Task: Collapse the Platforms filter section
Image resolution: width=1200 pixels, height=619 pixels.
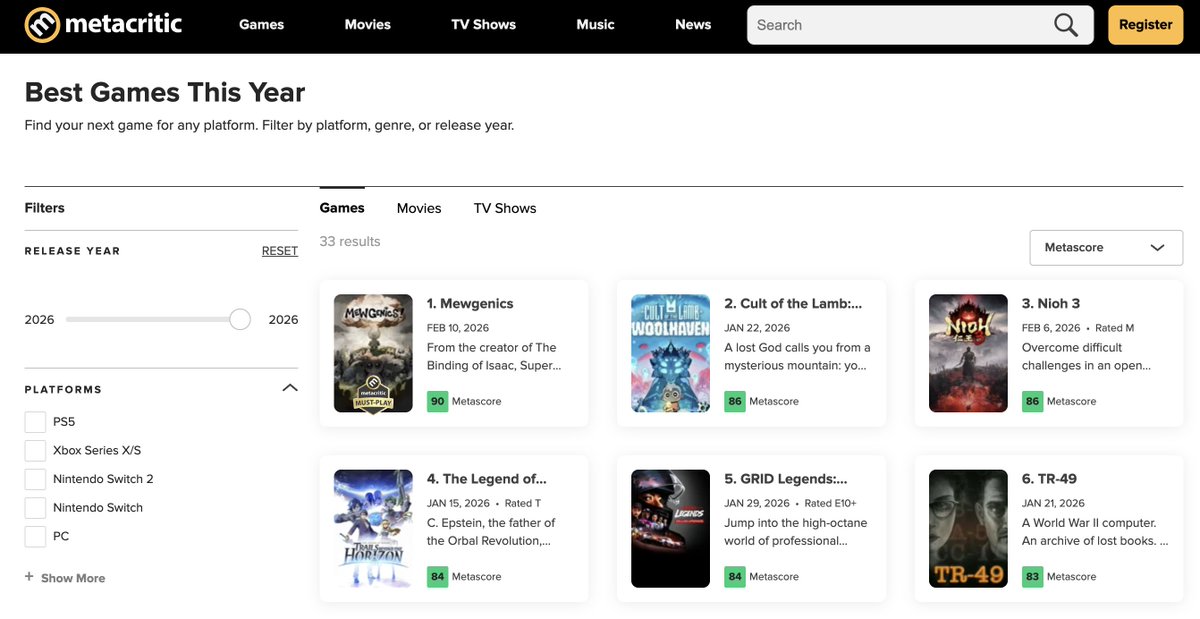Action: 290,388
